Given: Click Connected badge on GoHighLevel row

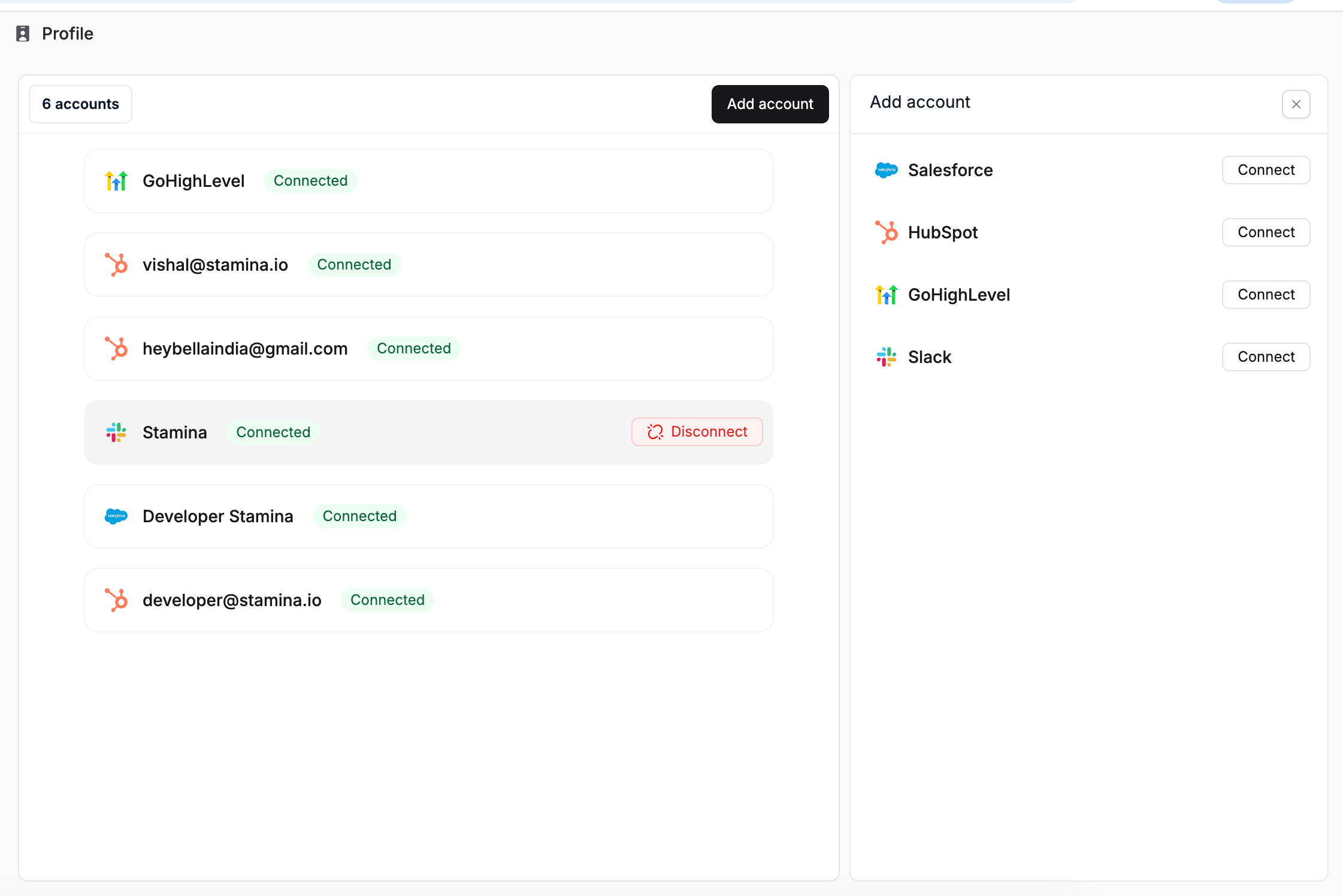Looking at the screenshot, I should pos(311,181).
